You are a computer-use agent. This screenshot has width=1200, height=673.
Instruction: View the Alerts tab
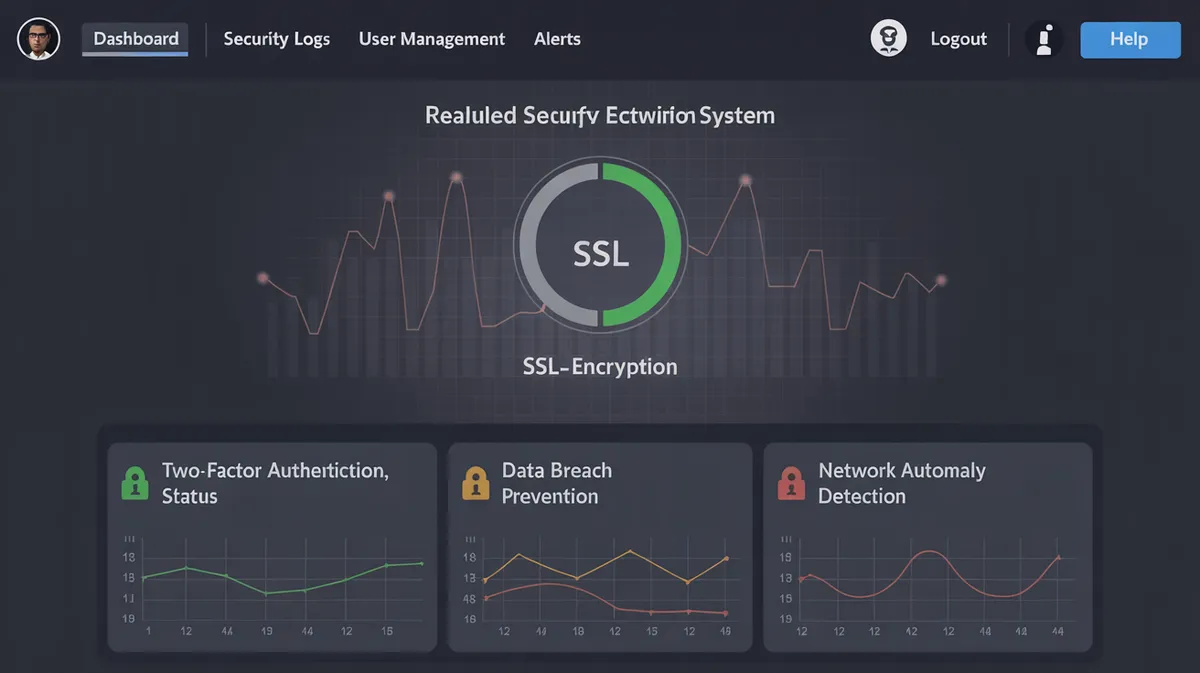pos(557,39)
